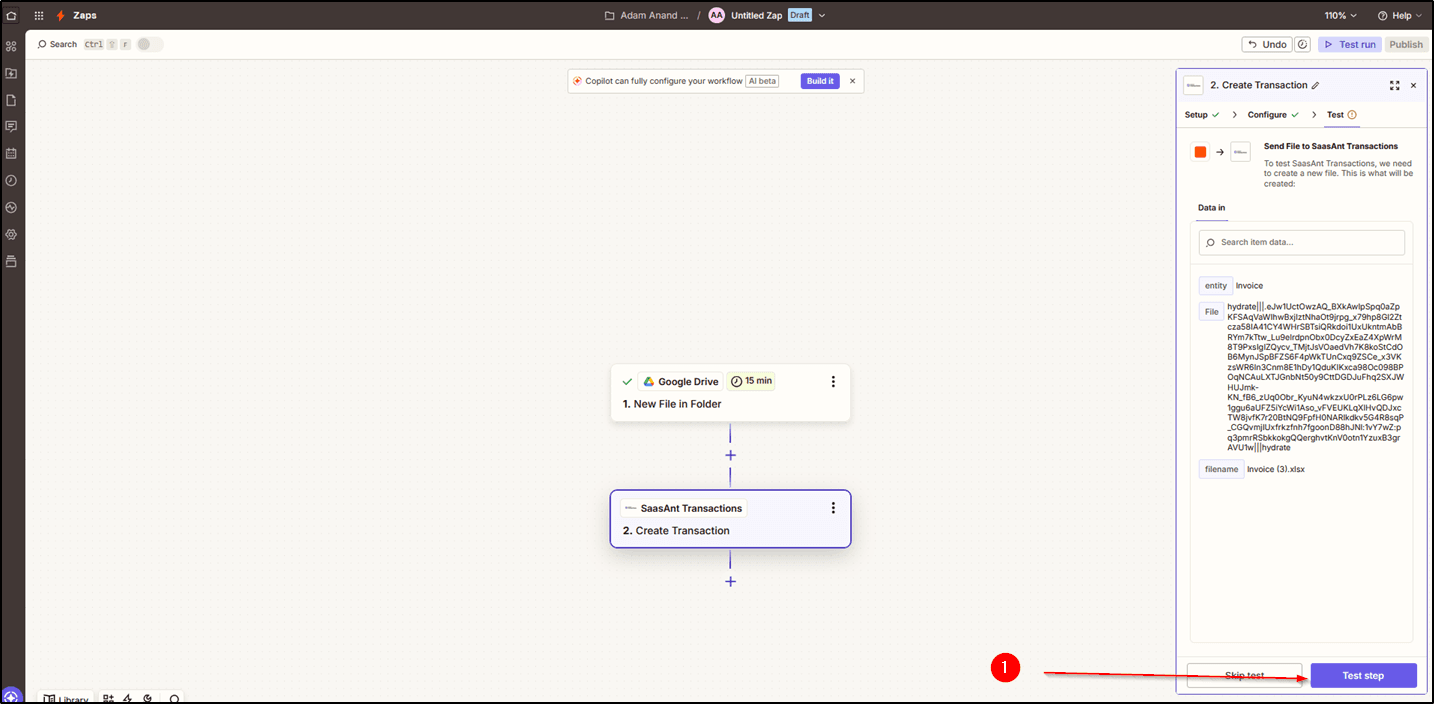1434x704 pixels.
Task: Expand the step panel to full screen
Action: coord(1394,86)
